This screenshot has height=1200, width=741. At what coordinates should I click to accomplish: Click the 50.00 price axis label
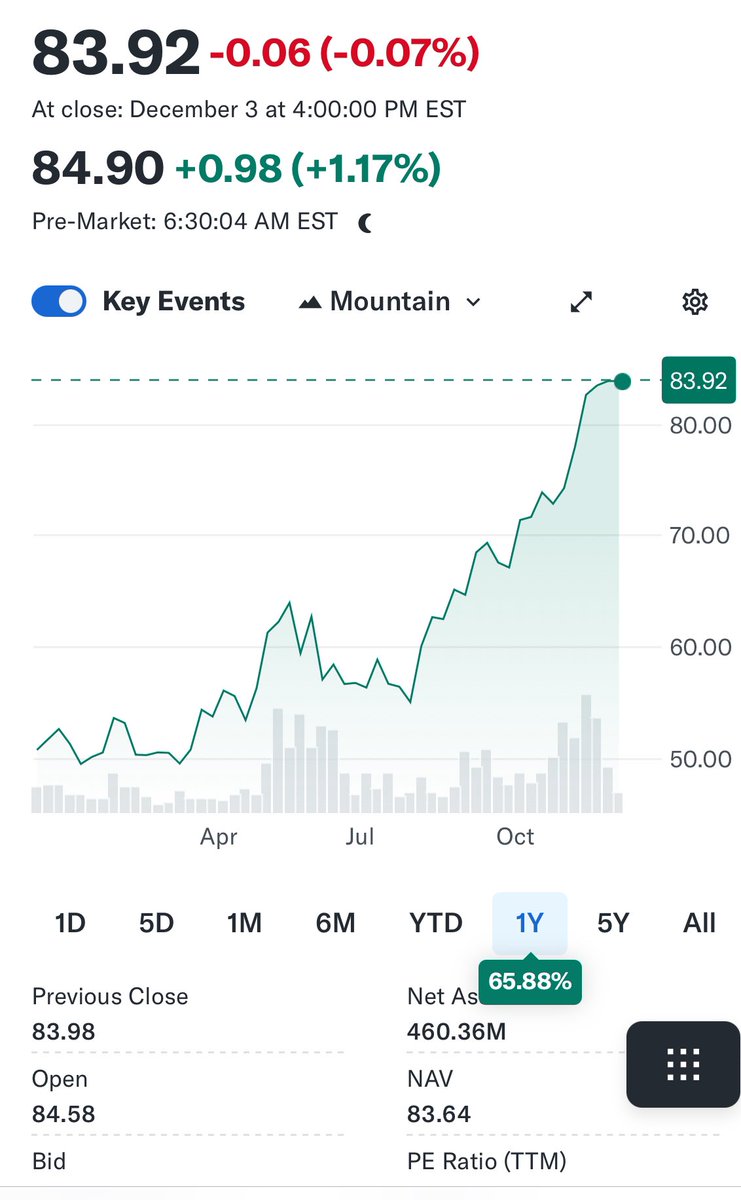[699, 759]
